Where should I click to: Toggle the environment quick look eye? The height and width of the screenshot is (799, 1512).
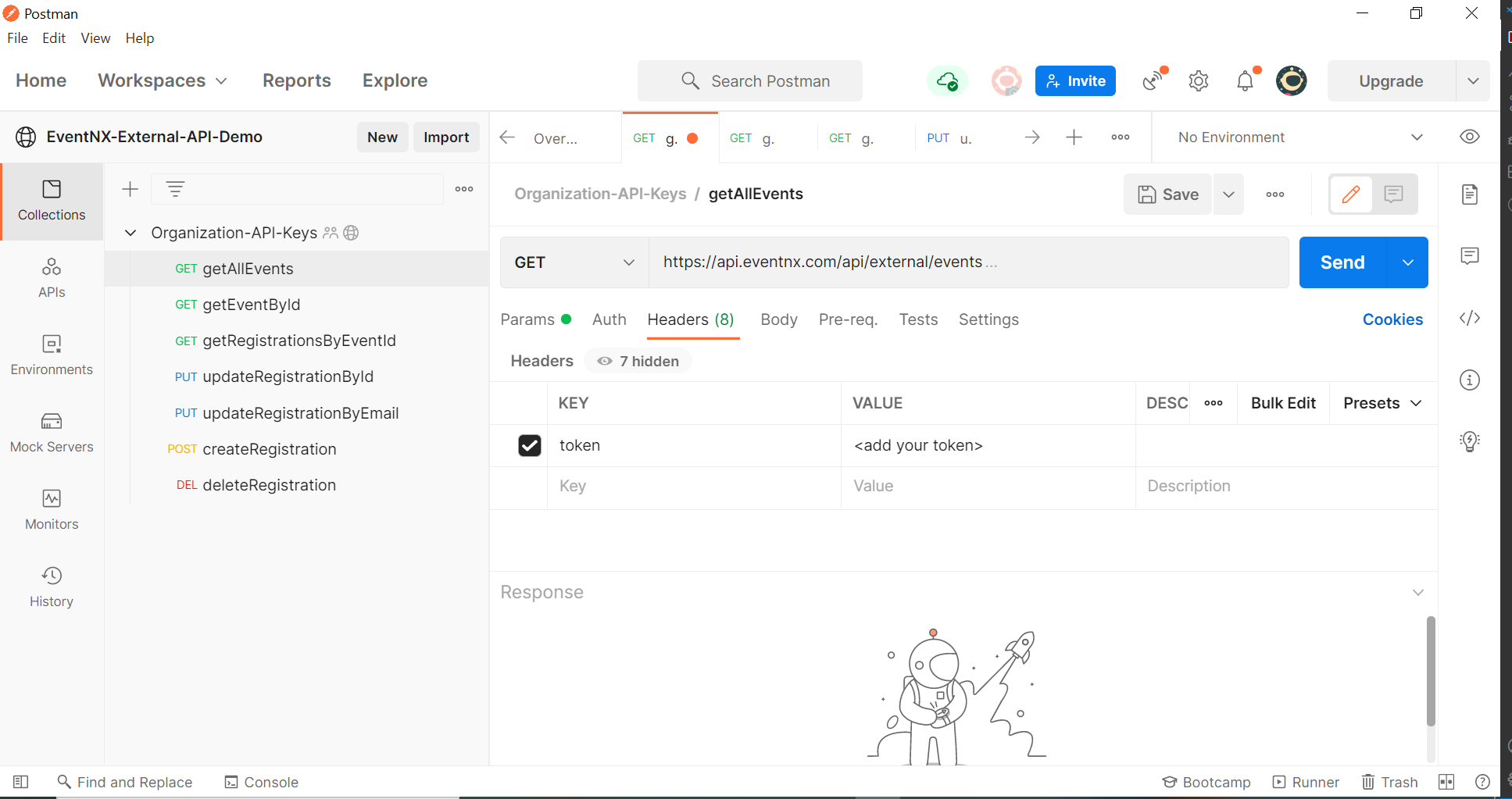point(1469,137)
